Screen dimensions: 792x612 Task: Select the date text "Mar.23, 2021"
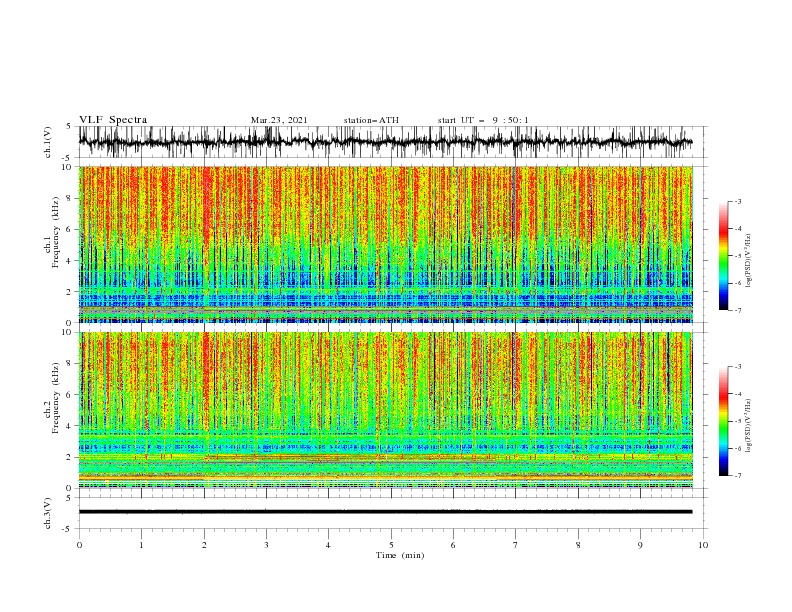coord(279,120)
